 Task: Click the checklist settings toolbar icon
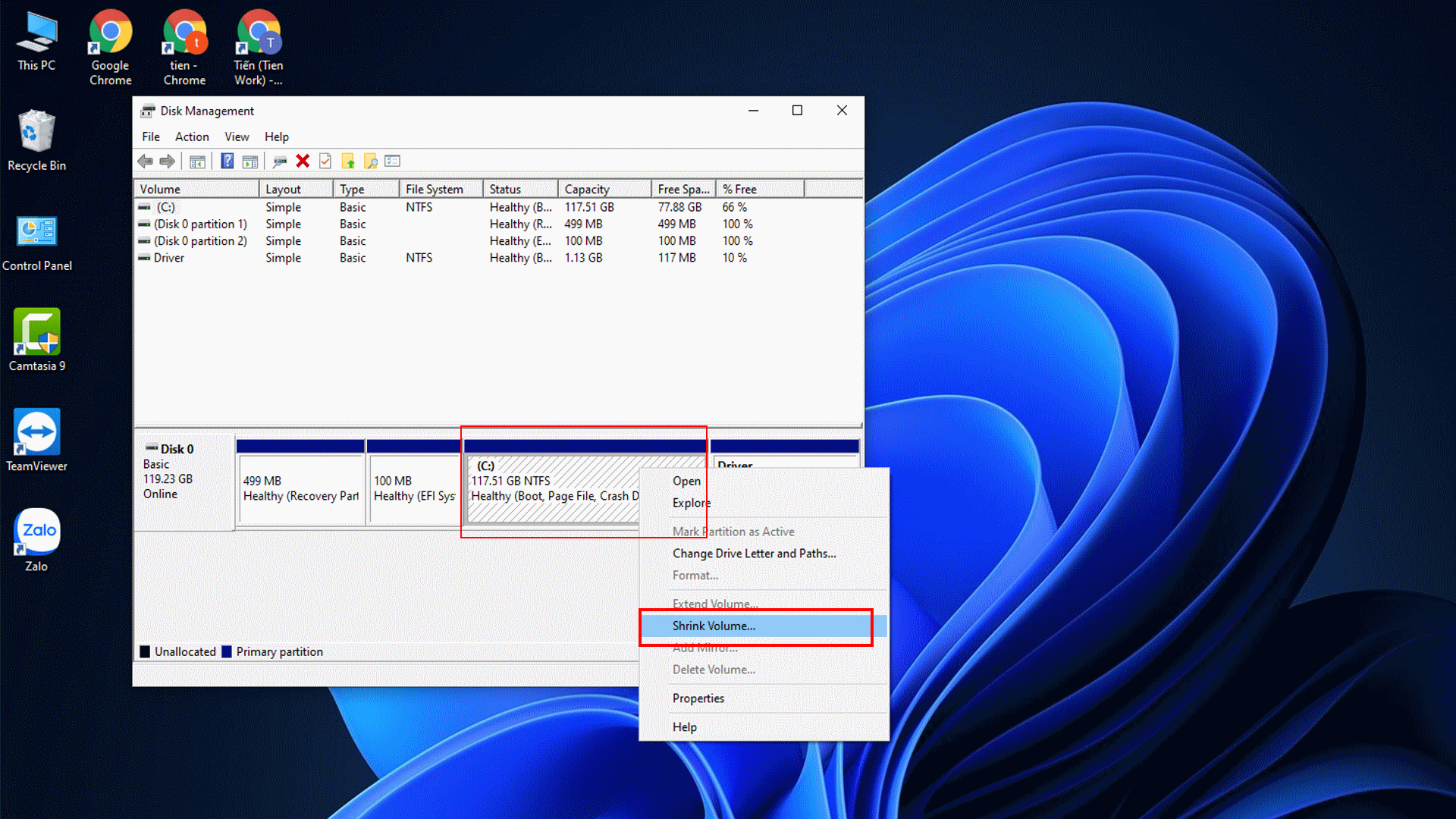pos(392,161)
